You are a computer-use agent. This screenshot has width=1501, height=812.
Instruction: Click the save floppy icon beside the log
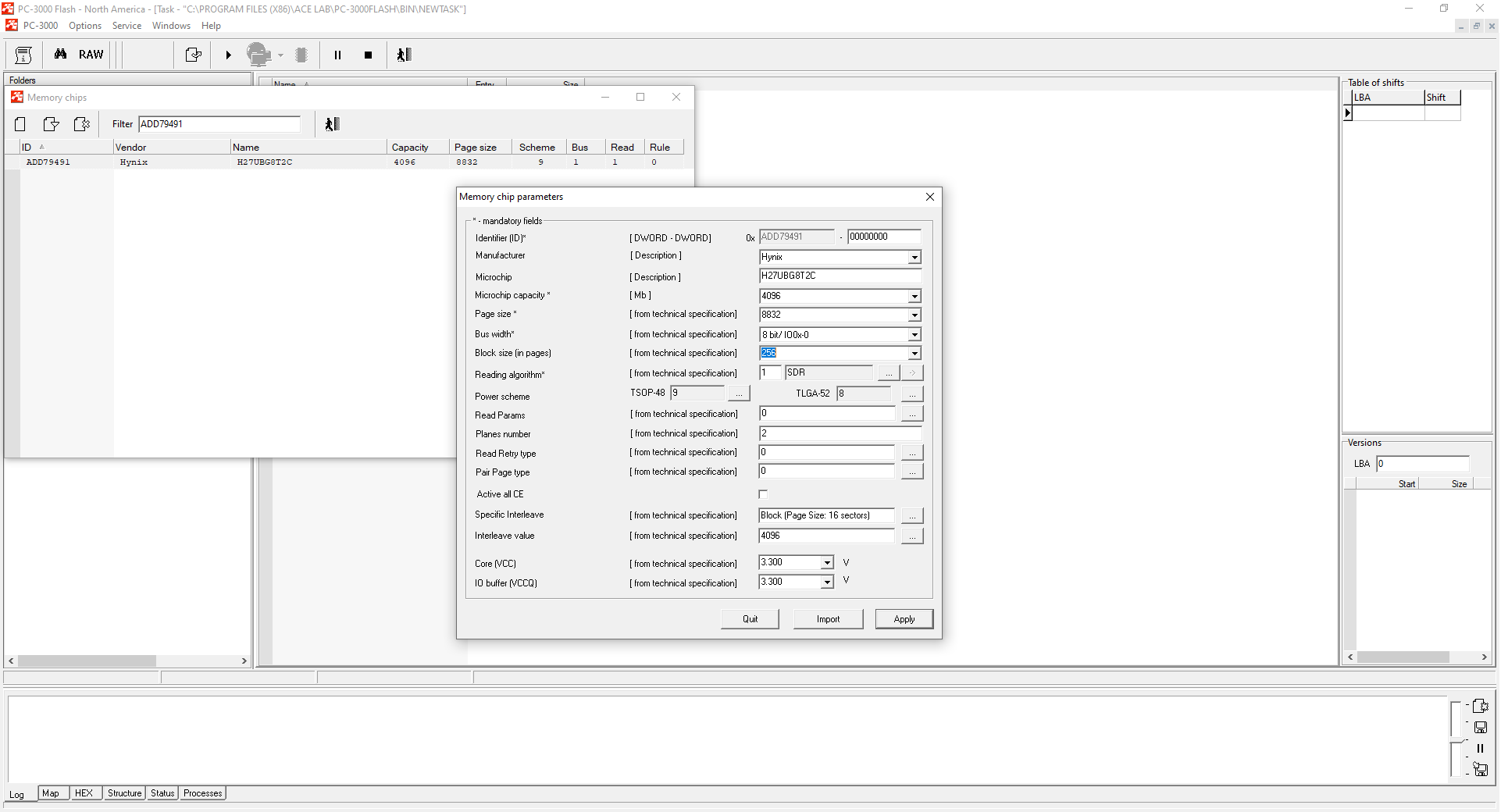pos(1480,727)
